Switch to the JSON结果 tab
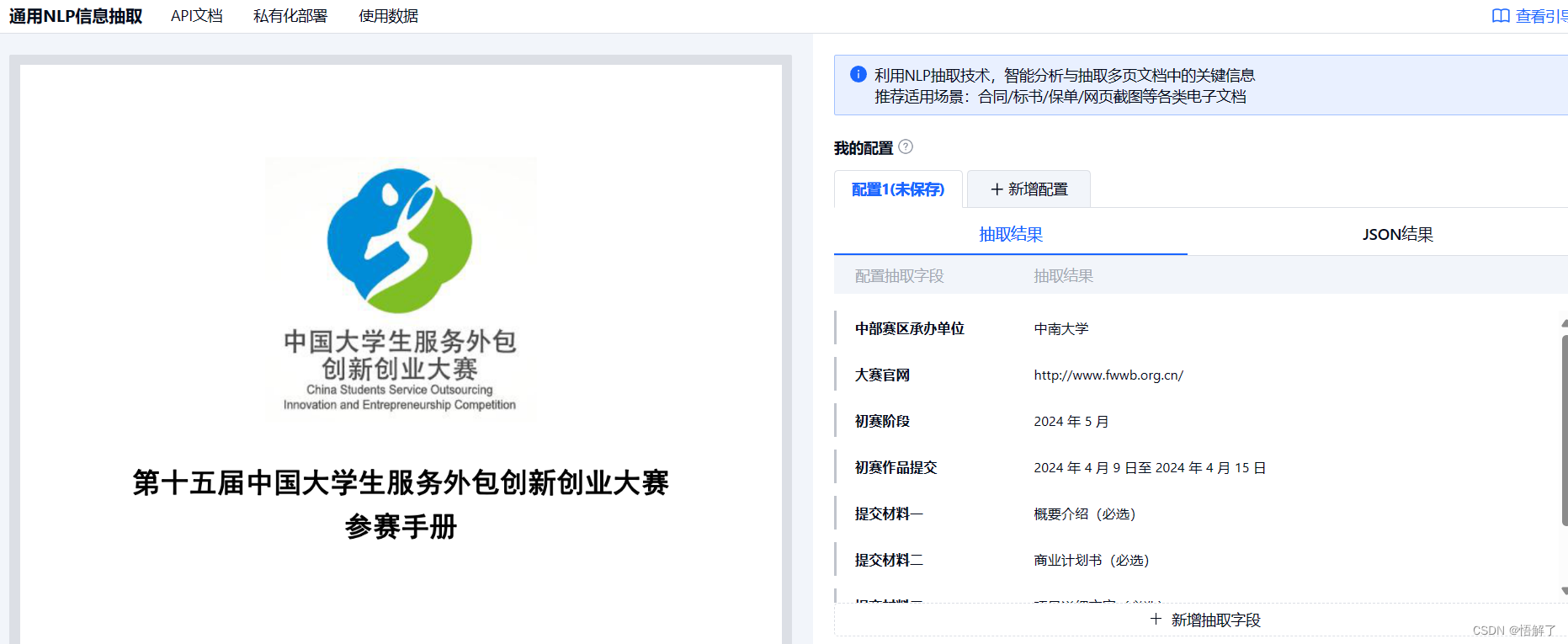 pyautogui.click(x=1398, y=234)
